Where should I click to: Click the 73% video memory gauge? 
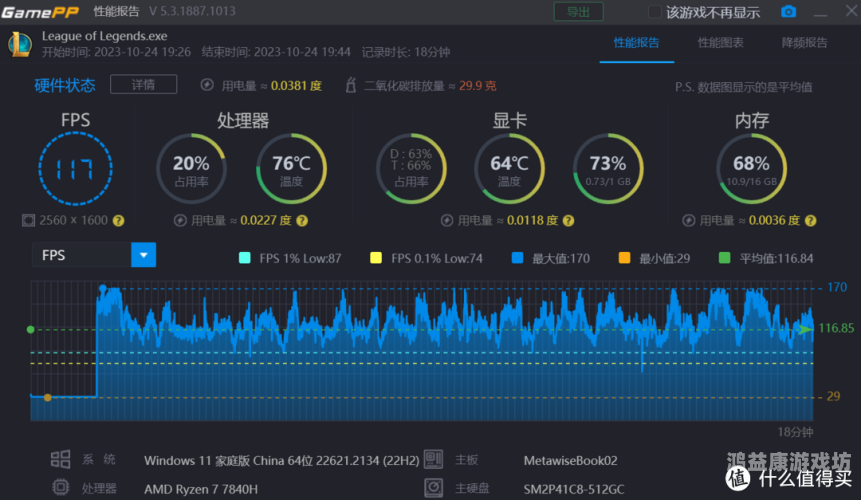608,168
